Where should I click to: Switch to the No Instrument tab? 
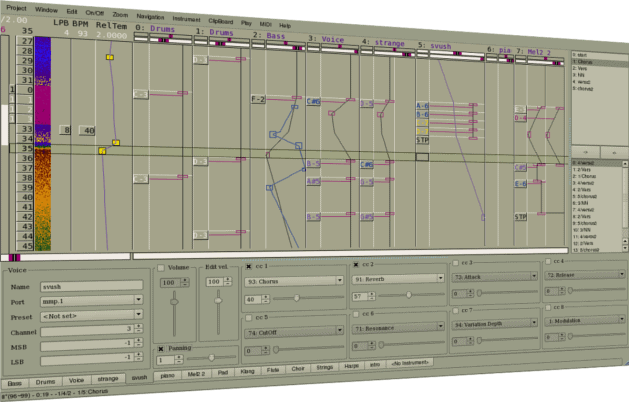tap(409, 363)
